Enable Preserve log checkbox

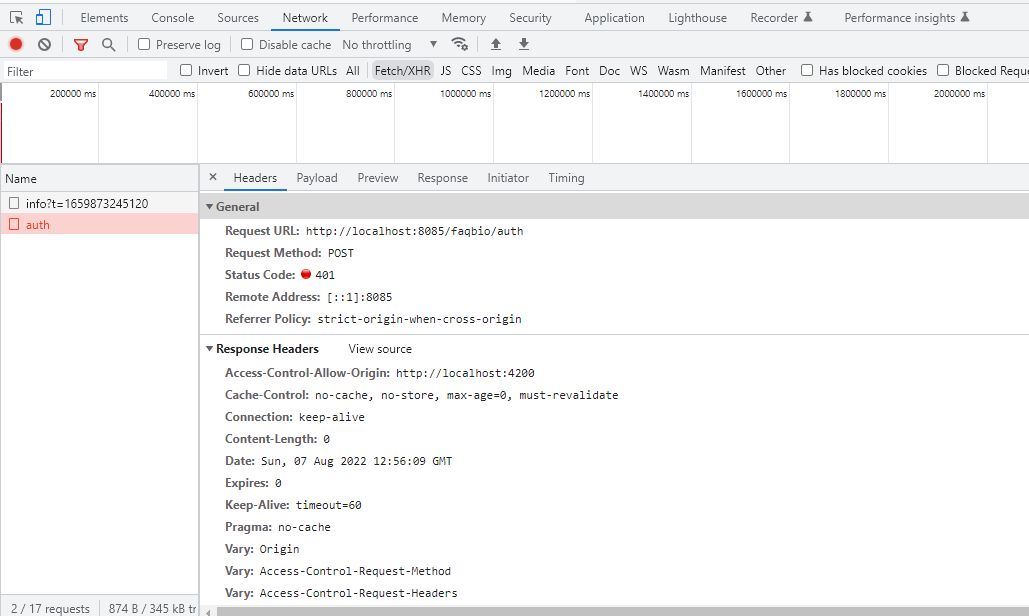[144, 44]
